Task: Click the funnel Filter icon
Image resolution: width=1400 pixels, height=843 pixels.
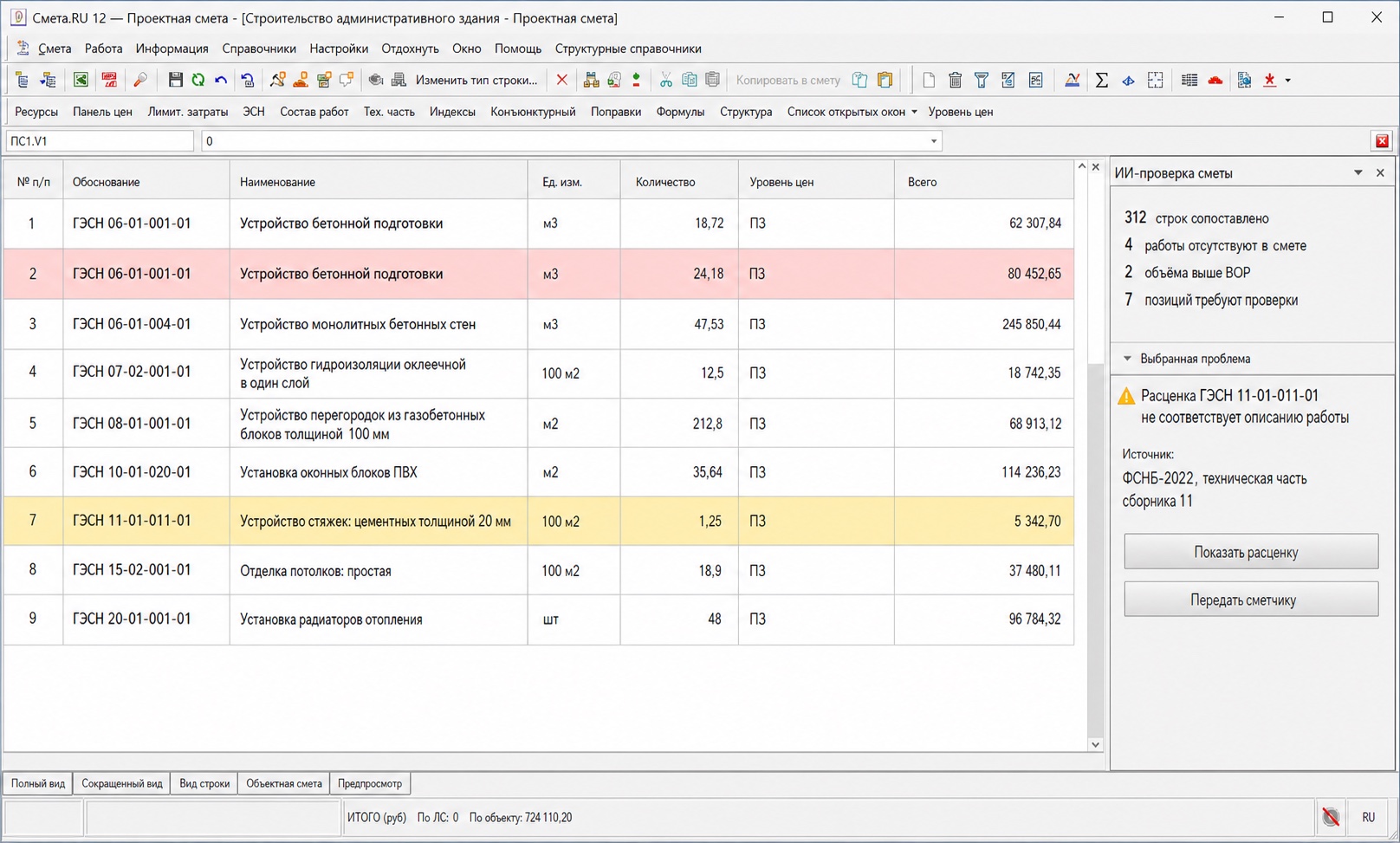Action: click(981, 80)
